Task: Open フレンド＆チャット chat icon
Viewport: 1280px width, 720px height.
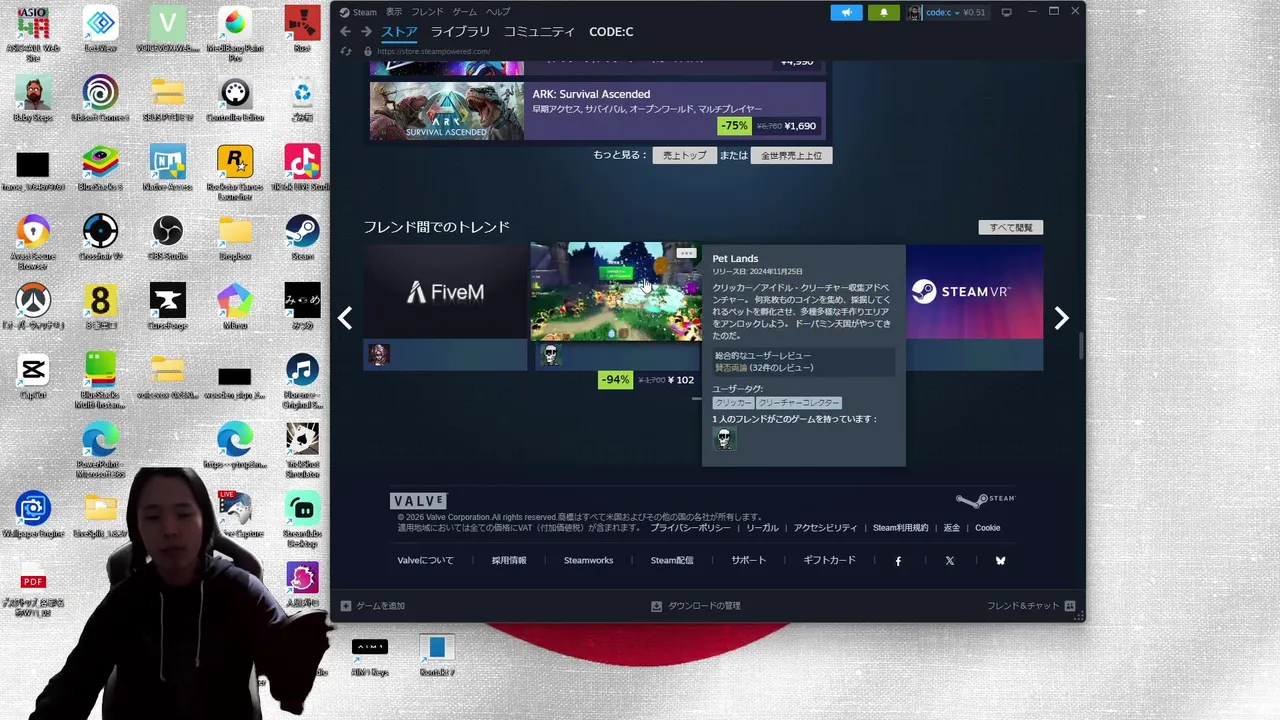Action: 1070,606
